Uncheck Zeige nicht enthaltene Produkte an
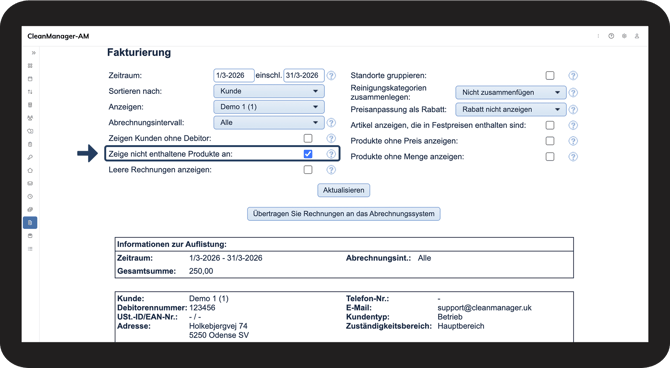This screenshot has height=368, width=670. (x=308, y=154)
